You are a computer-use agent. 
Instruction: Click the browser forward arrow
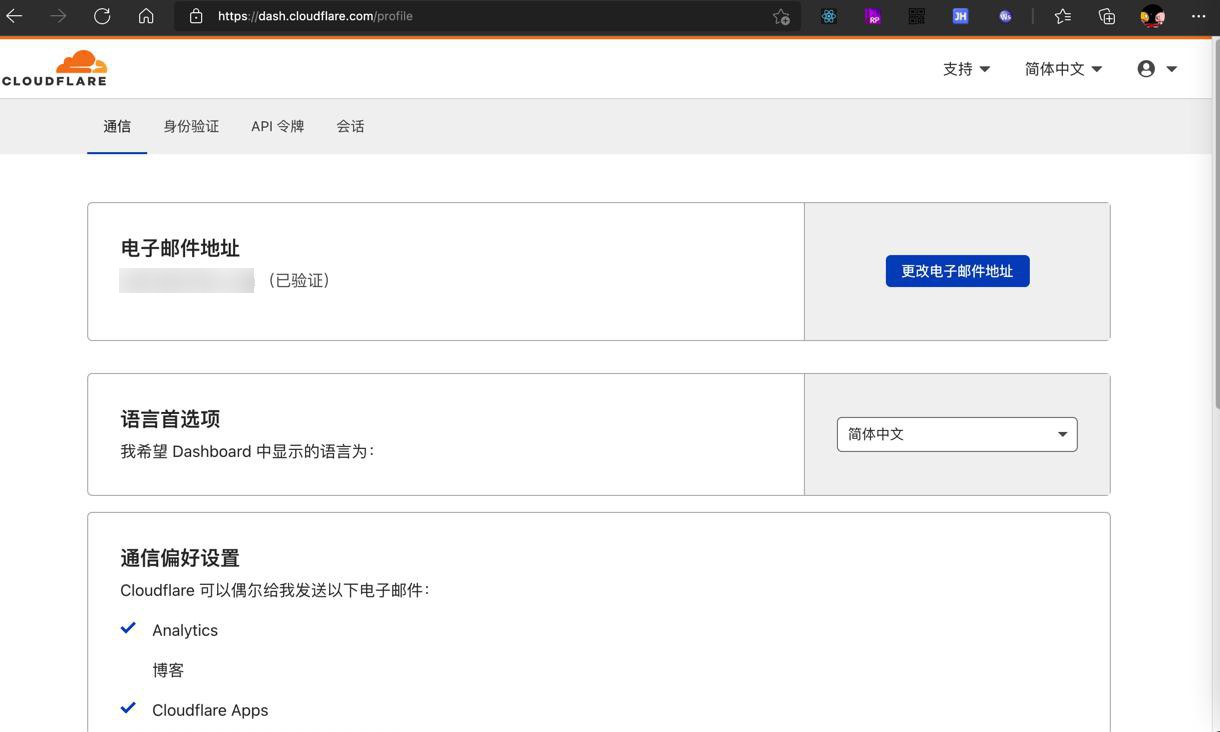(x=58, y=16)
